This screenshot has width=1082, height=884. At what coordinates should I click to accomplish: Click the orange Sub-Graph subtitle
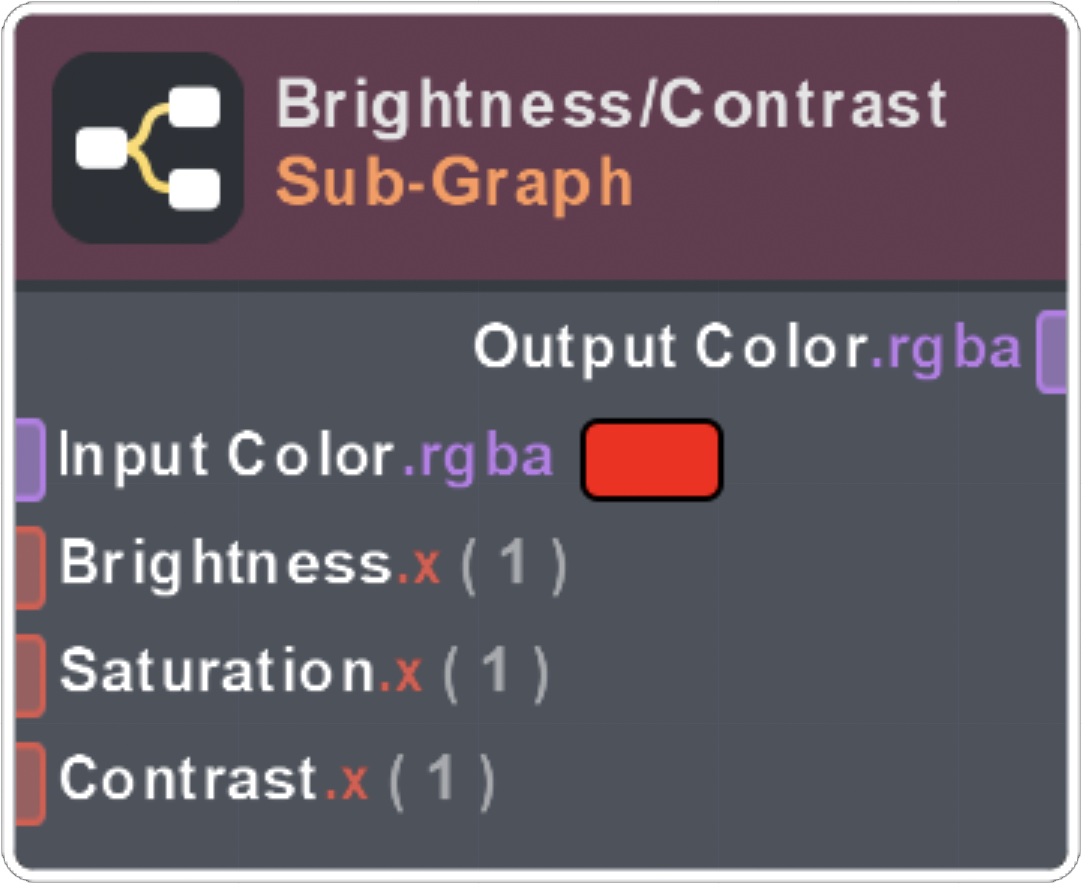[x=454, y=182]
